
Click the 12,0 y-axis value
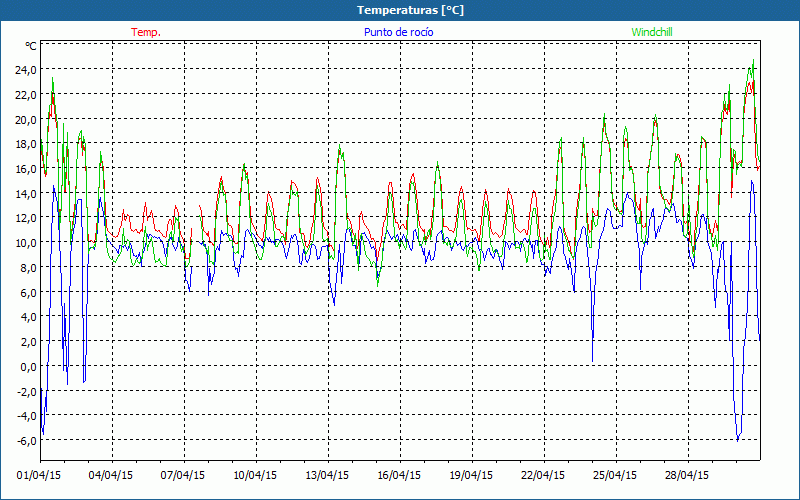pyautogui.click(x=26, y=218)
